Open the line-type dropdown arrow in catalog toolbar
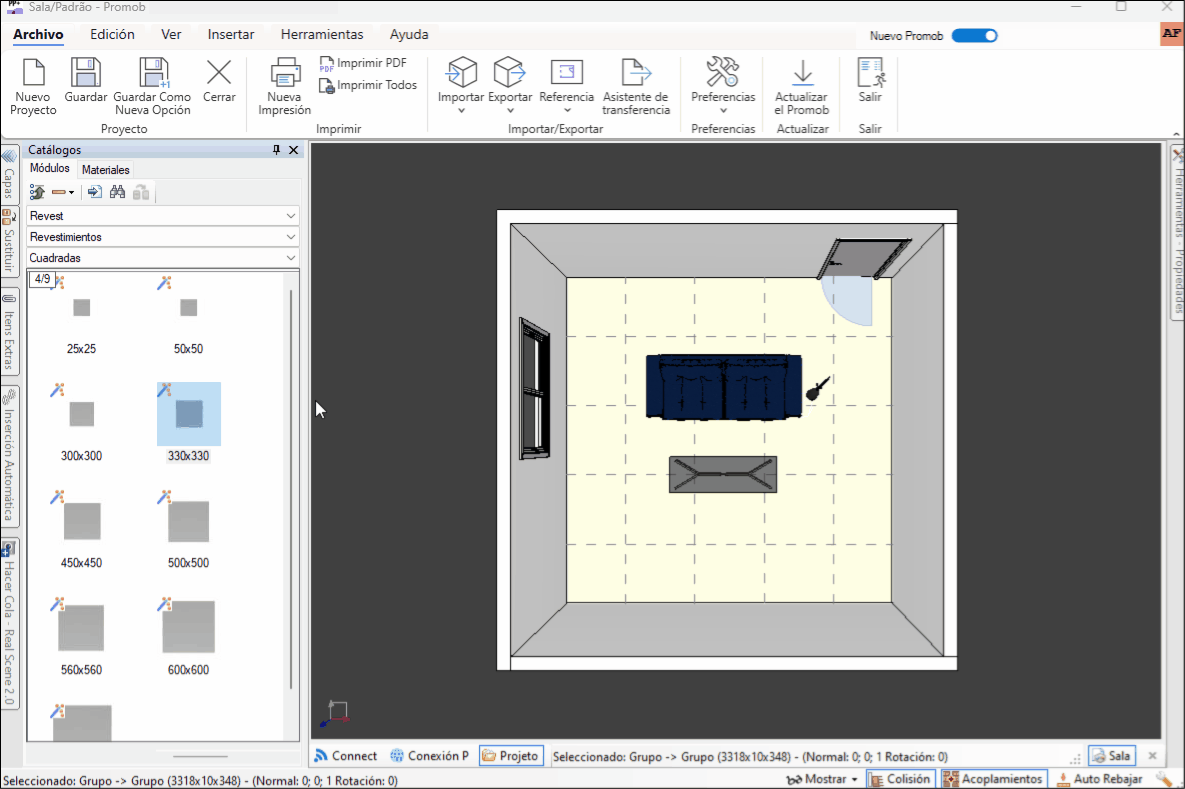This screenshot has height=789, width=1185. (x=71, y=193)
